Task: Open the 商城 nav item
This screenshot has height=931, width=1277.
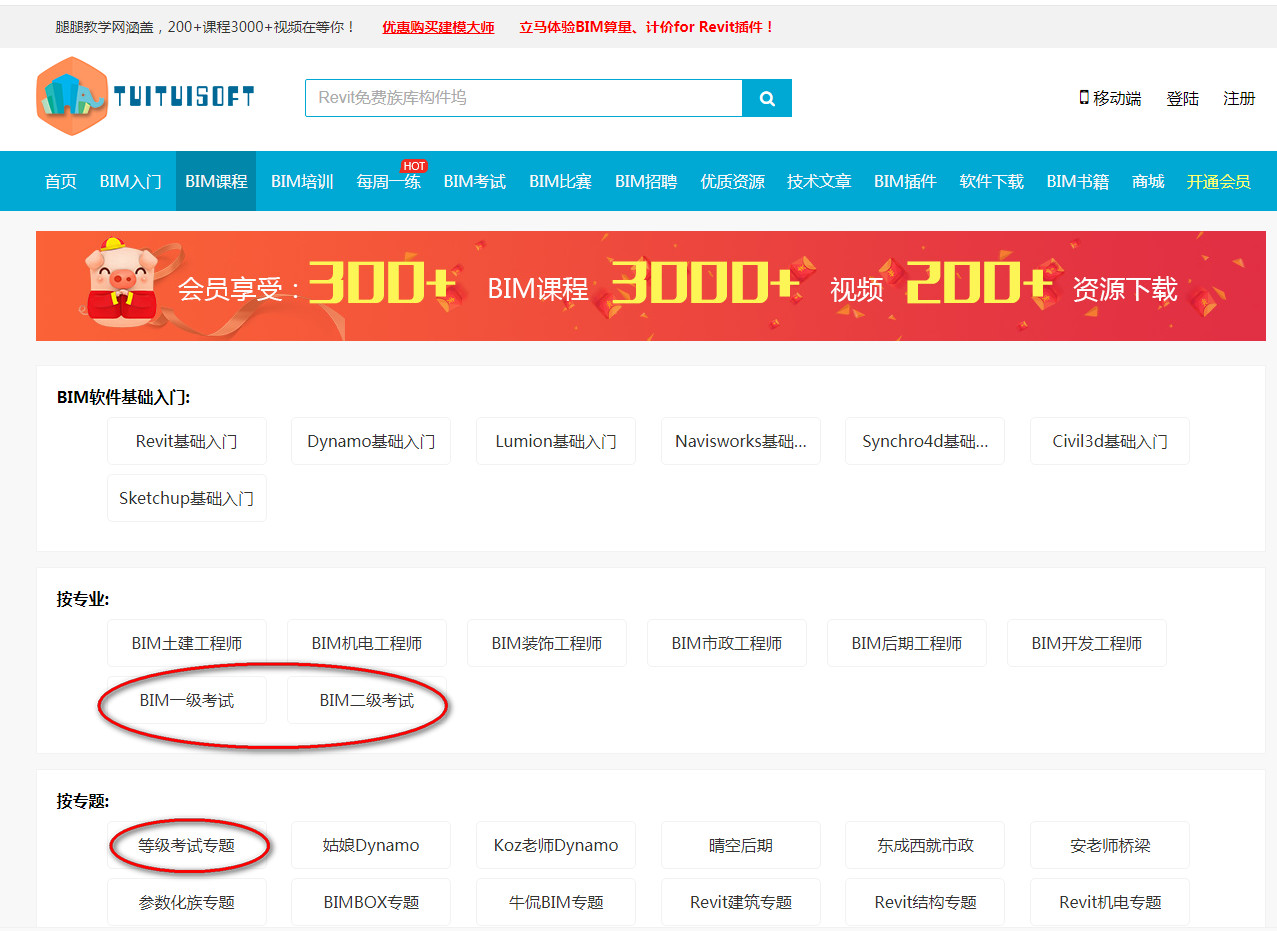Action: (1148, 181)
